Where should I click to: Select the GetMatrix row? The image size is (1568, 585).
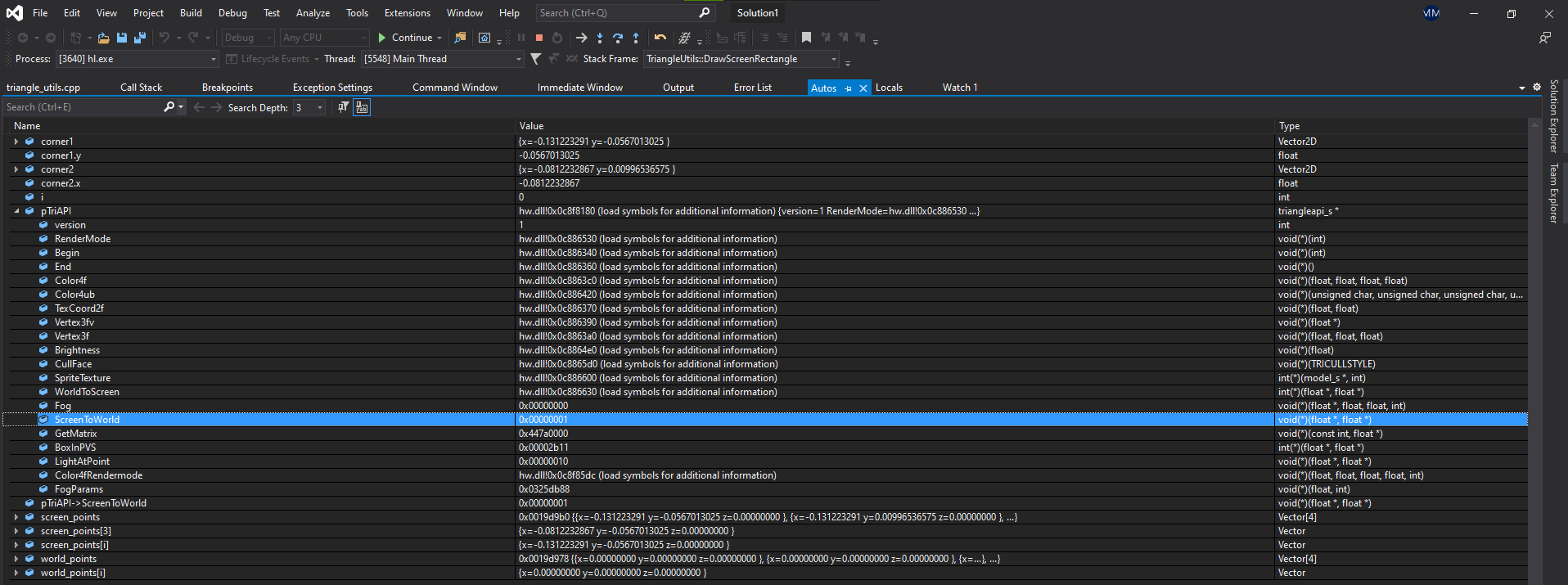[x=765, y=434]
